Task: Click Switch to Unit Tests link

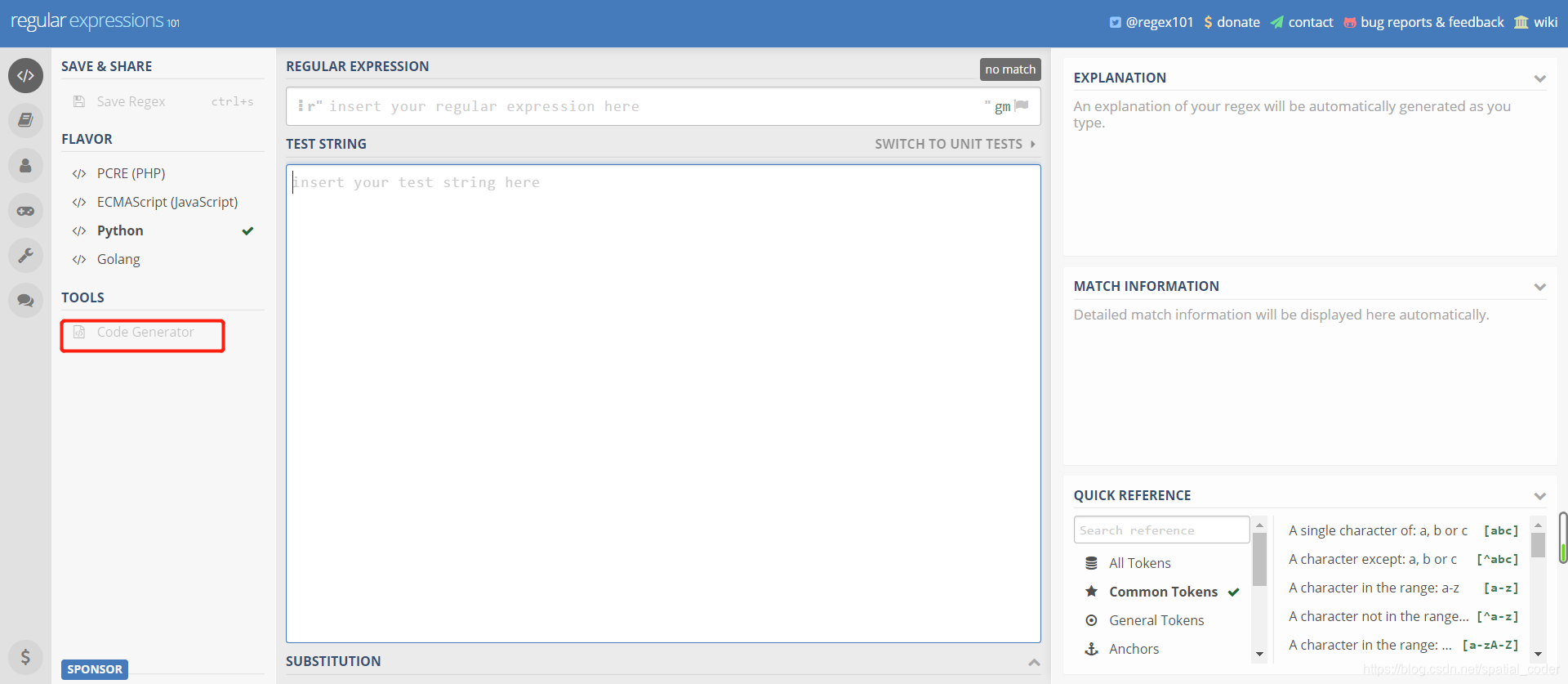Action: click(x=955, y=144)
